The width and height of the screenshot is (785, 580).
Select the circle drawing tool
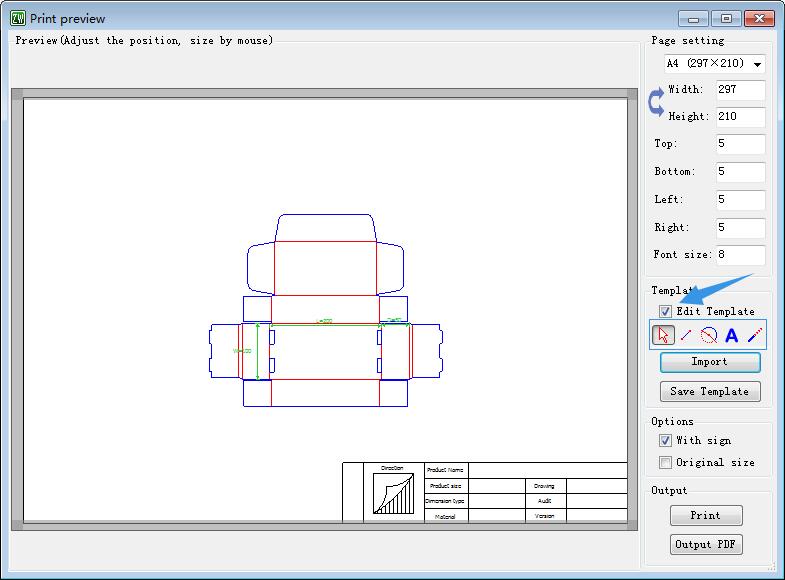coord(709,335)
